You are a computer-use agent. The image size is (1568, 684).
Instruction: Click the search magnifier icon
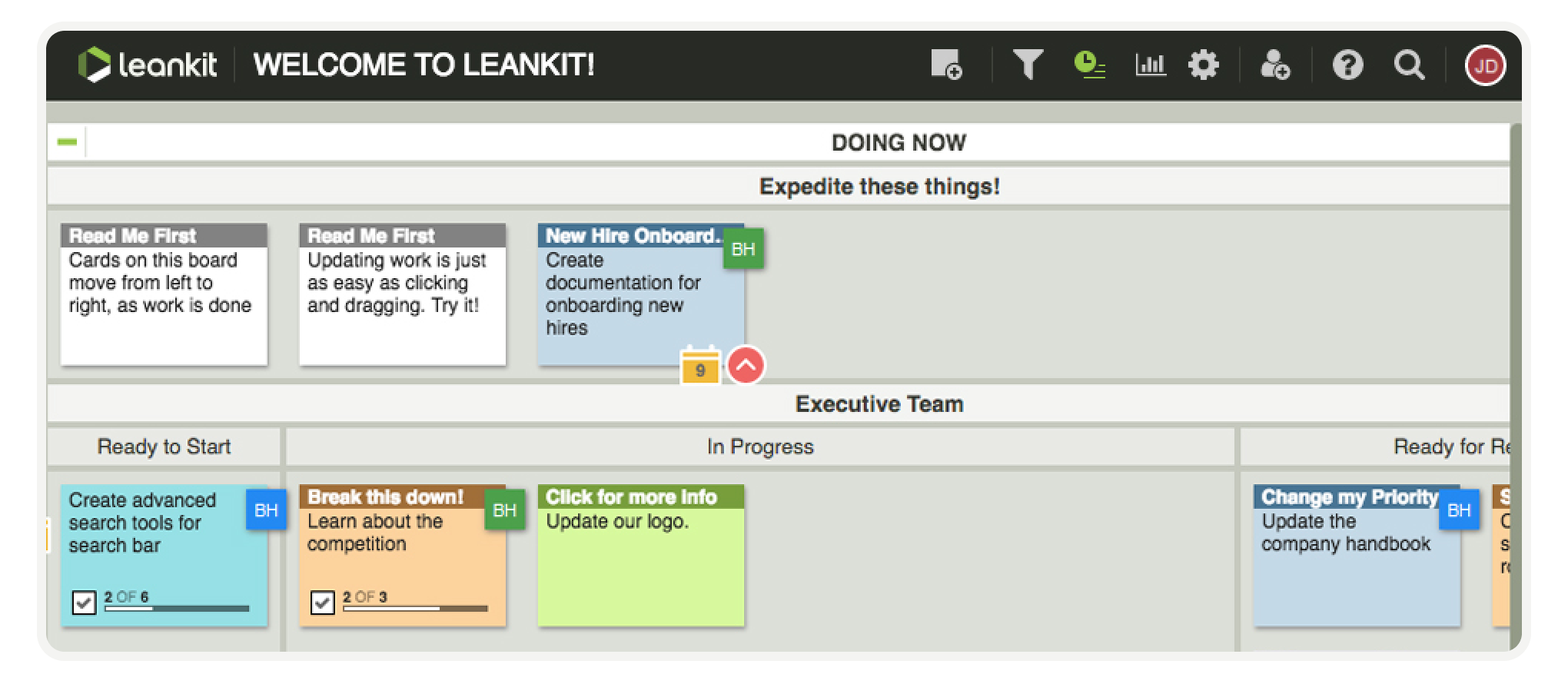1409,65
